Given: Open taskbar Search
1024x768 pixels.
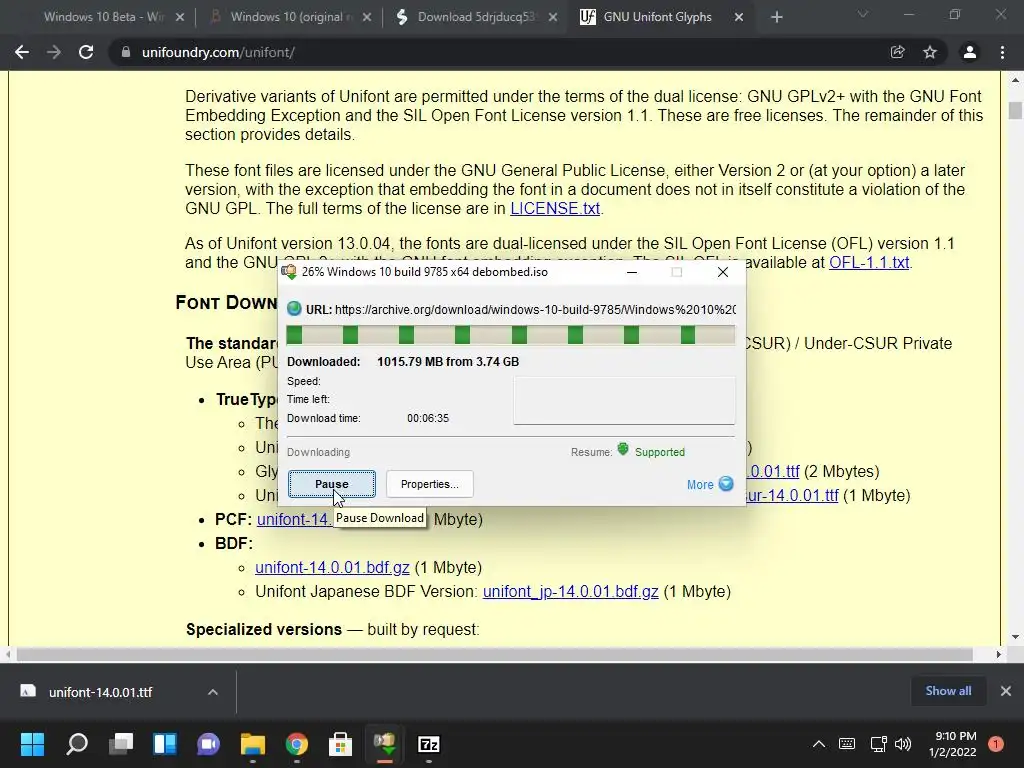Looking at the screenshot, I should pyautogui.click(x=77, y=744).
